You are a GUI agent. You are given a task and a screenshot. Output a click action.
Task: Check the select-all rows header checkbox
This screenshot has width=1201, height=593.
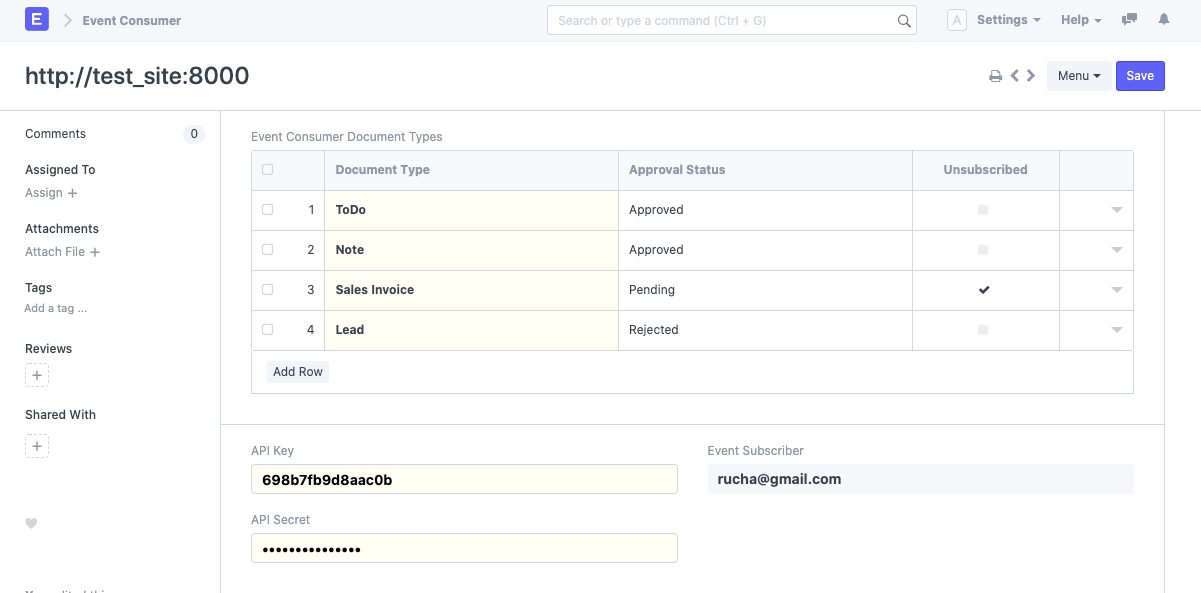267,170
